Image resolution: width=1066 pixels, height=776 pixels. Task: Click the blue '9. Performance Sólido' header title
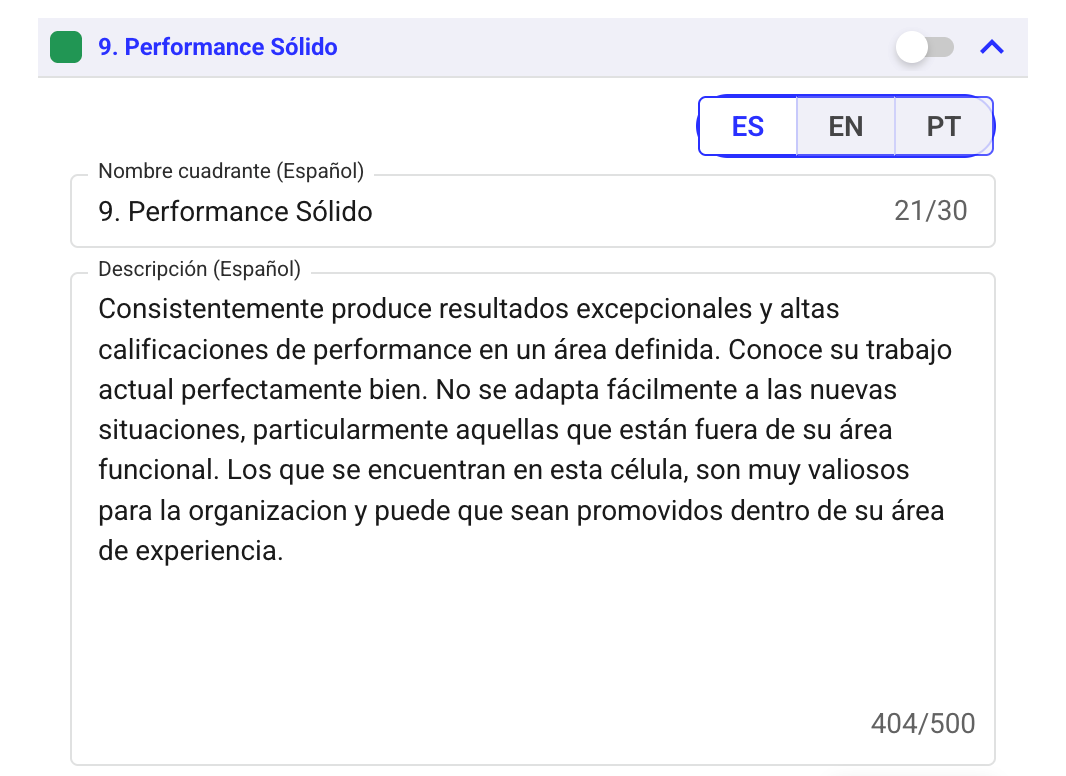[x=218, y=47]
